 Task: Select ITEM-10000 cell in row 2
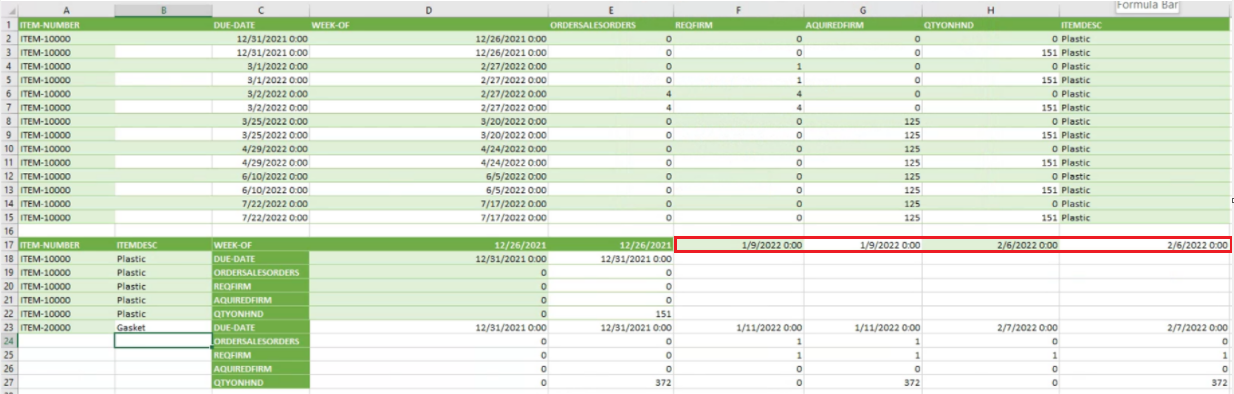tap(66, 38)
